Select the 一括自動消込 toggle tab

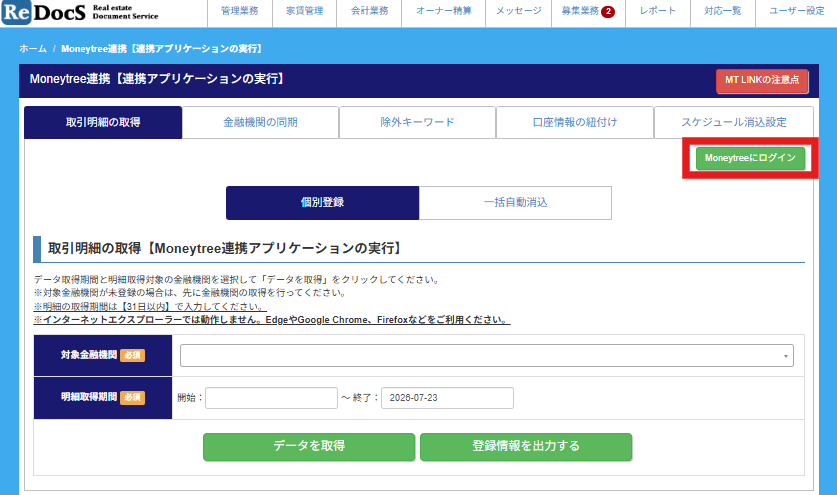[515, 203]
